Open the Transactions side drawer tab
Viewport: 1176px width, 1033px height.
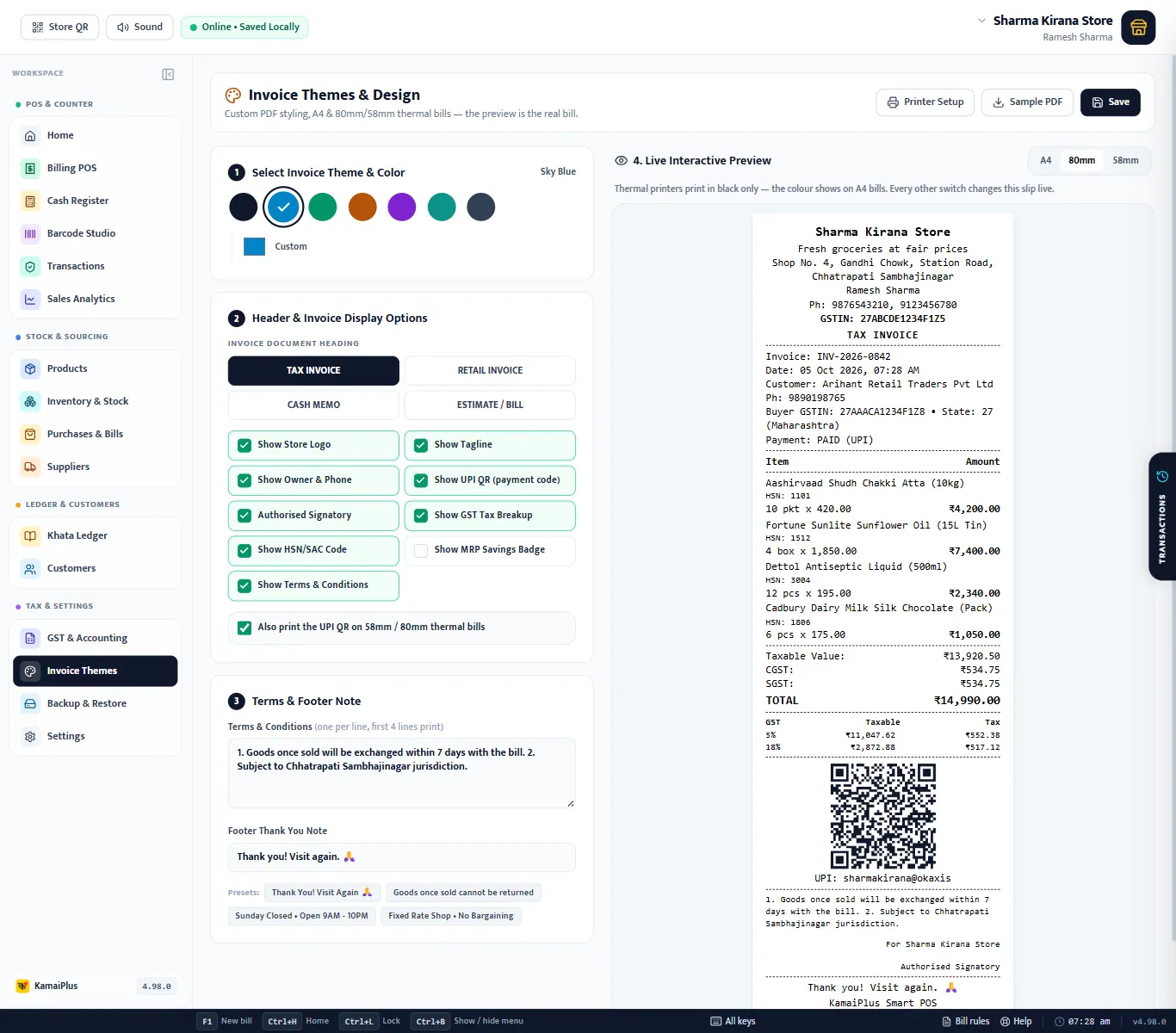(x=1162, y=516)
